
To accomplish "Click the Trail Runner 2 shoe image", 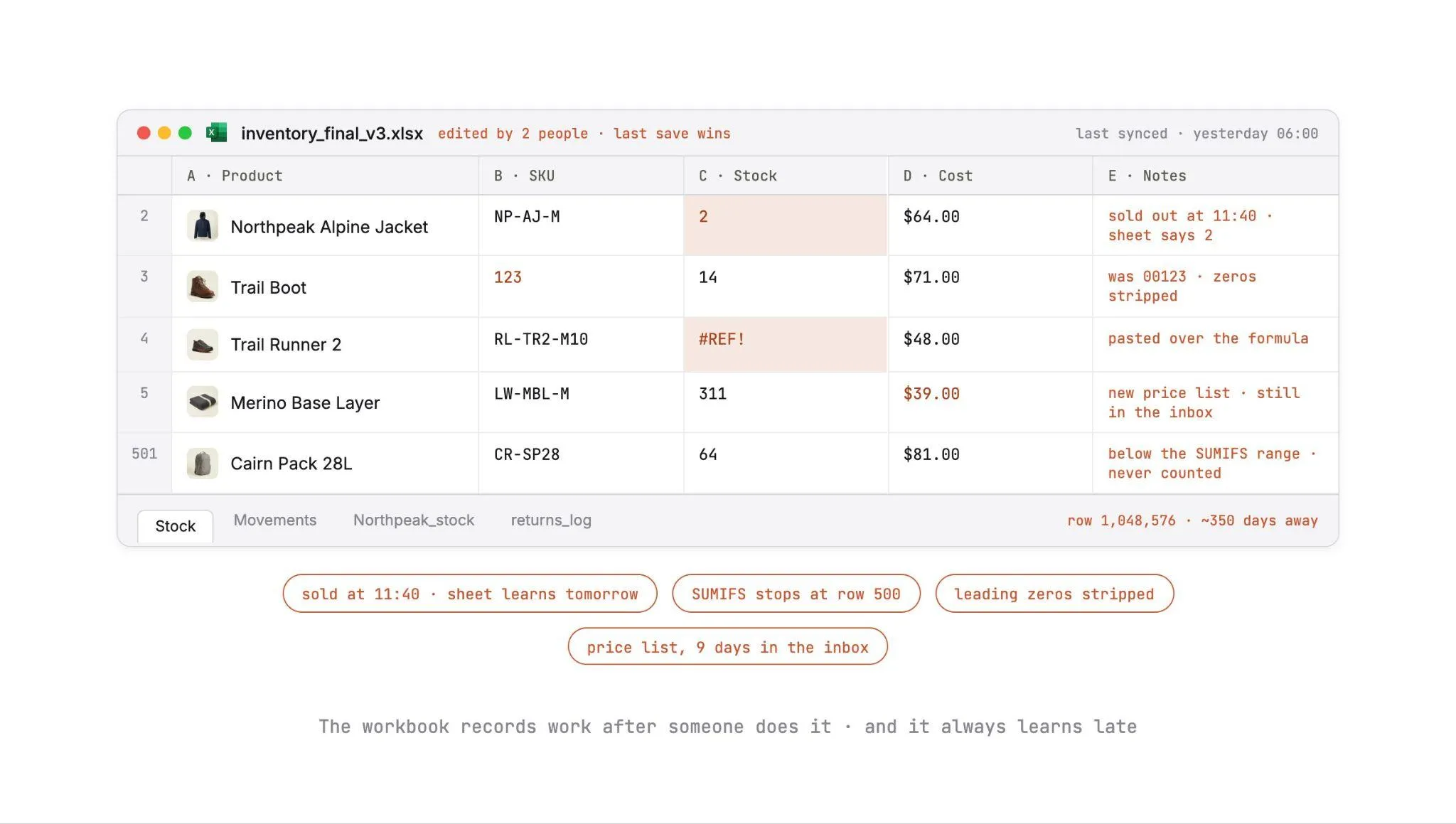I will tap(203, 345).
